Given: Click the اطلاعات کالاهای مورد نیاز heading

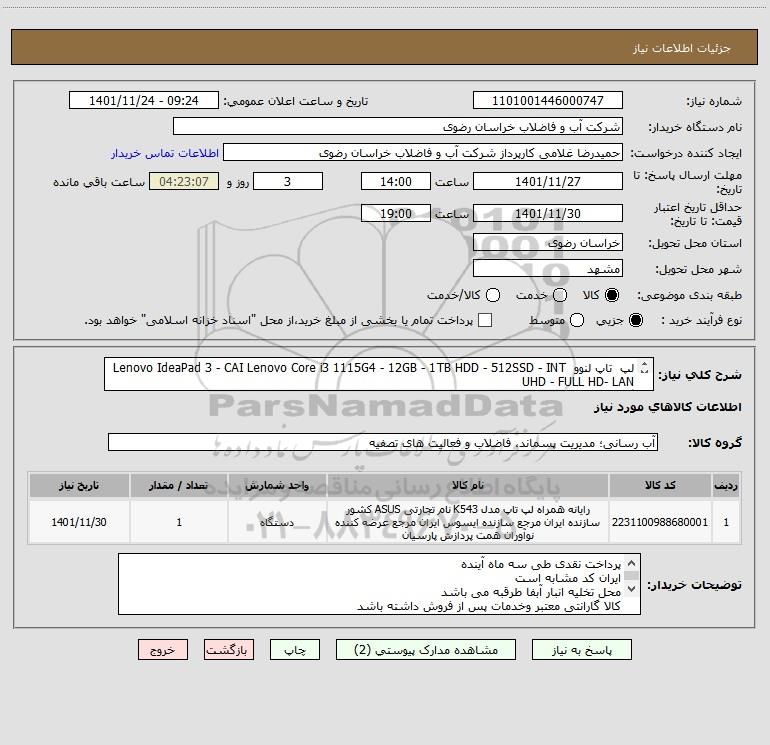Looking at the screenshot, I should [668, 407].
